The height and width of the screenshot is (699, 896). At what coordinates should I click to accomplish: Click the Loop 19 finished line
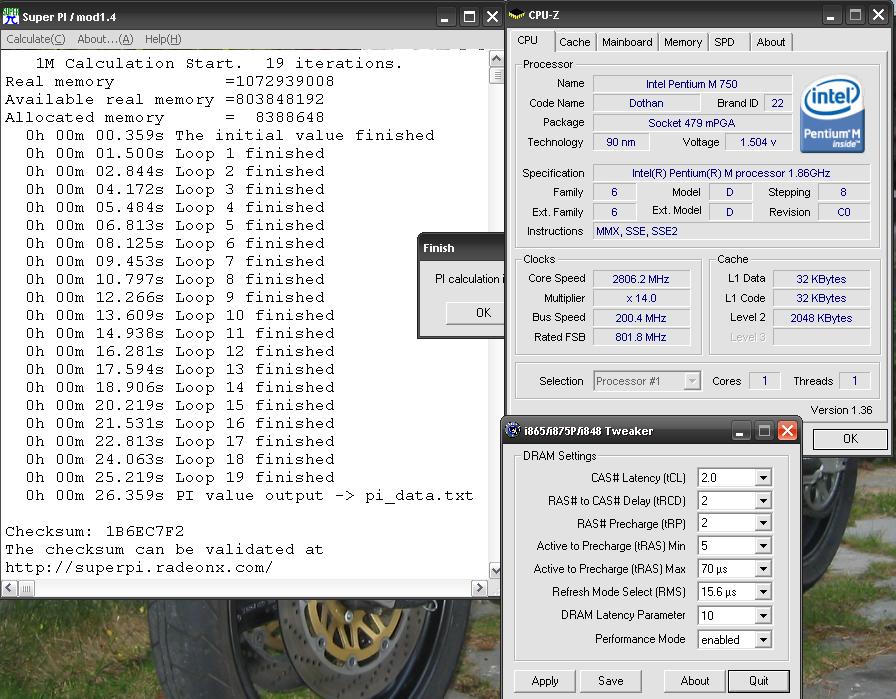click(x=180, y=477)
